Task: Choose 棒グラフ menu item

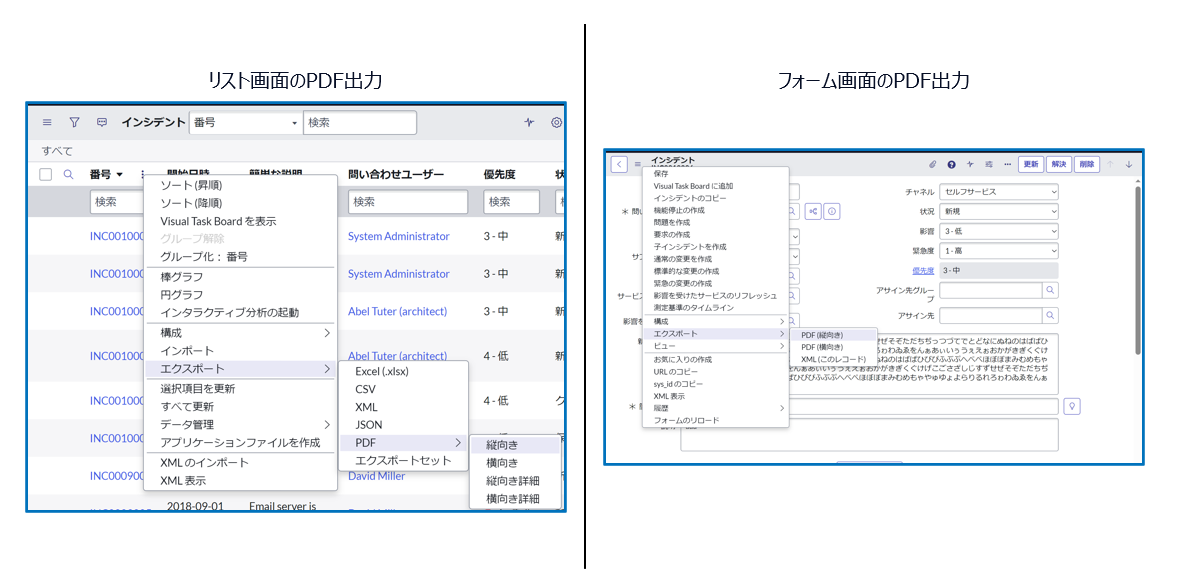Action: 182,276
